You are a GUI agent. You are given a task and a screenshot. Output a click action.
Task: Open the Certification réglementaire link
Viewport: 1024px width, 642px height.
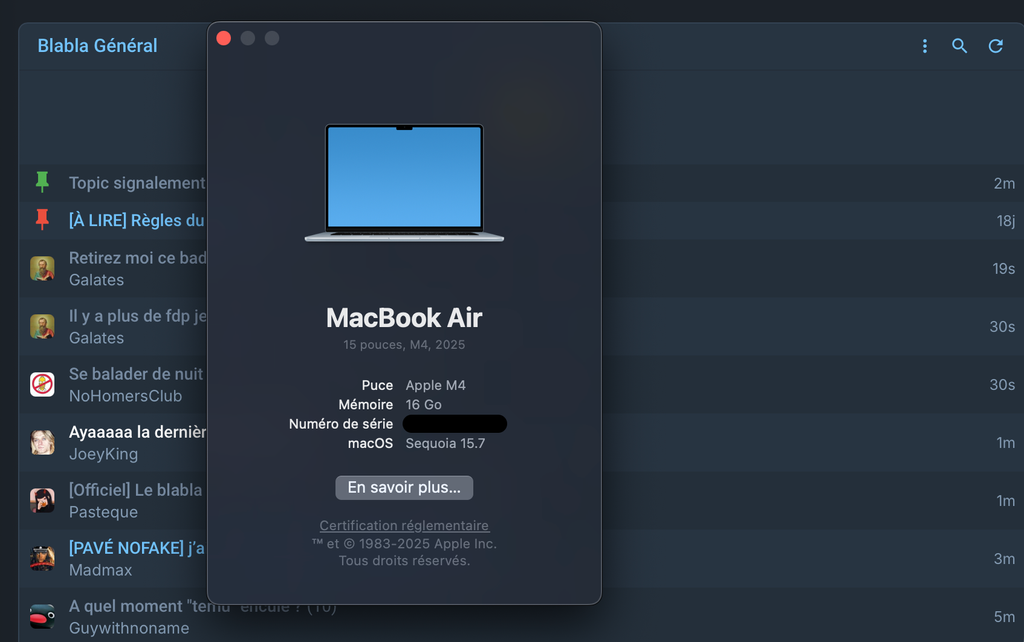click(404, 526)
